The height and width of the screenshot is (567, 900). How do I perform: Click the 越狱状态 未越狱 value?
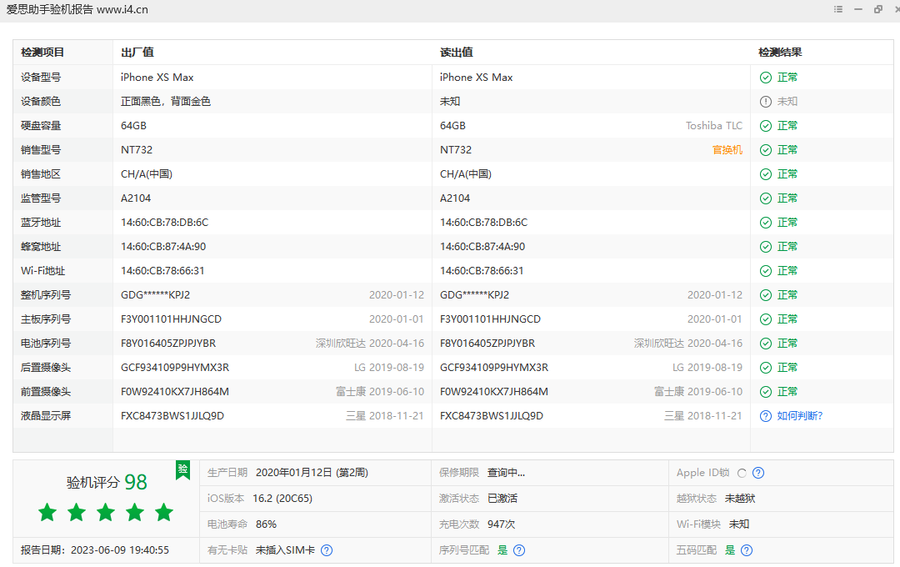(740, 499)
